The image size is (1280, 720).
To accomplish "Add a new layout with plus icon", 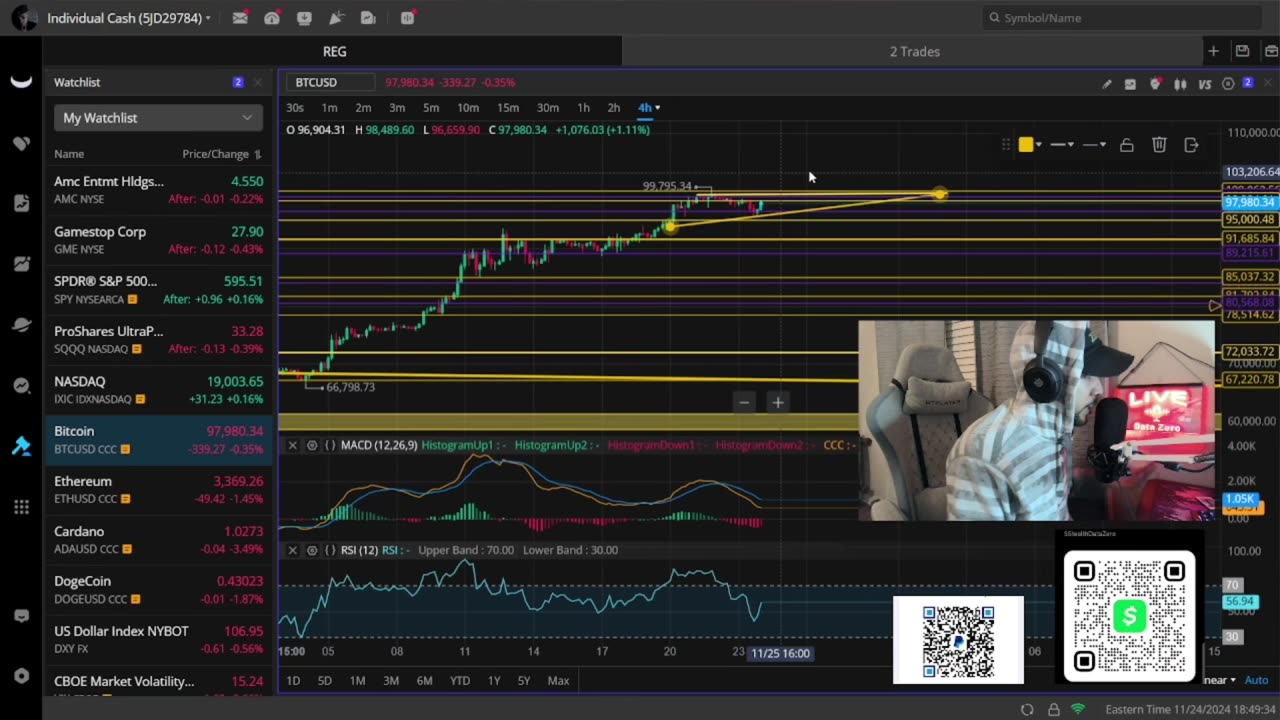I will (1213, 51).
